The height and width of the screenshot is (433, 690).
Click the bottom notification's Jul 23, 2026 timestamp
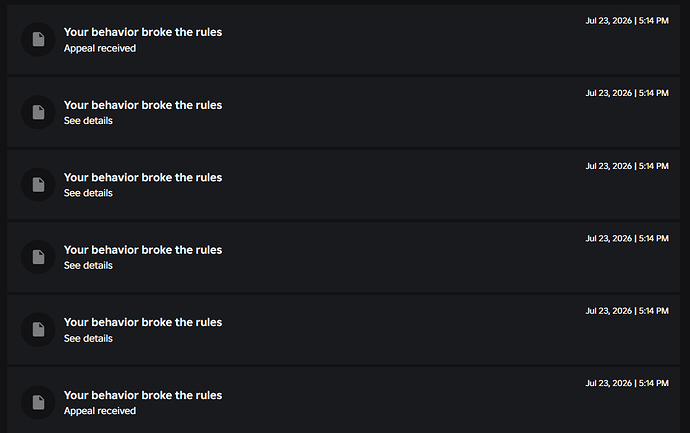[627, 383]
